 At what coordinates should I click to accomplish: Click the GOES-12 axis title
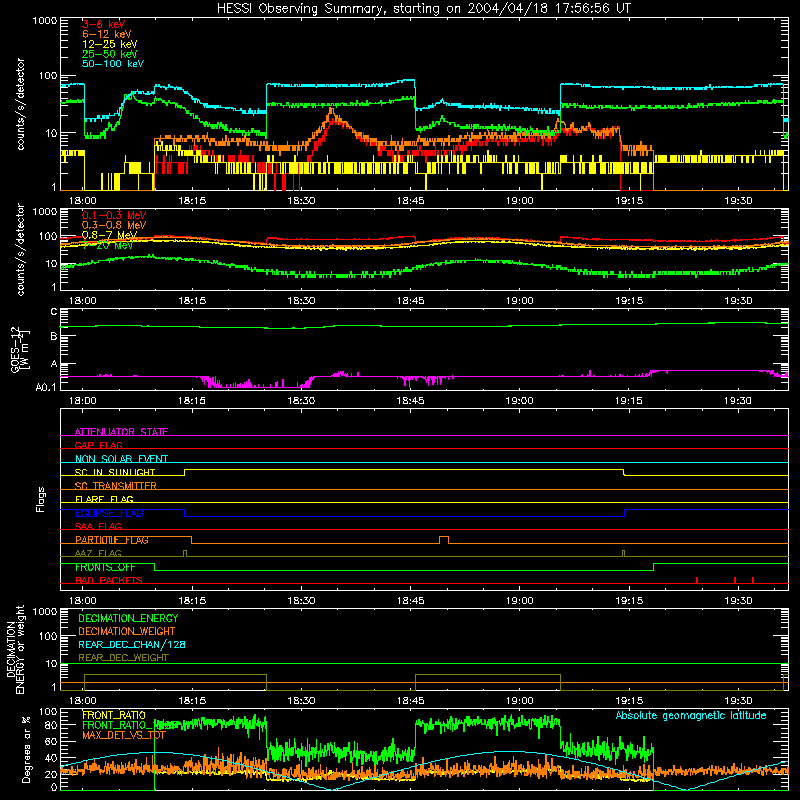click(x=19, y=350)
